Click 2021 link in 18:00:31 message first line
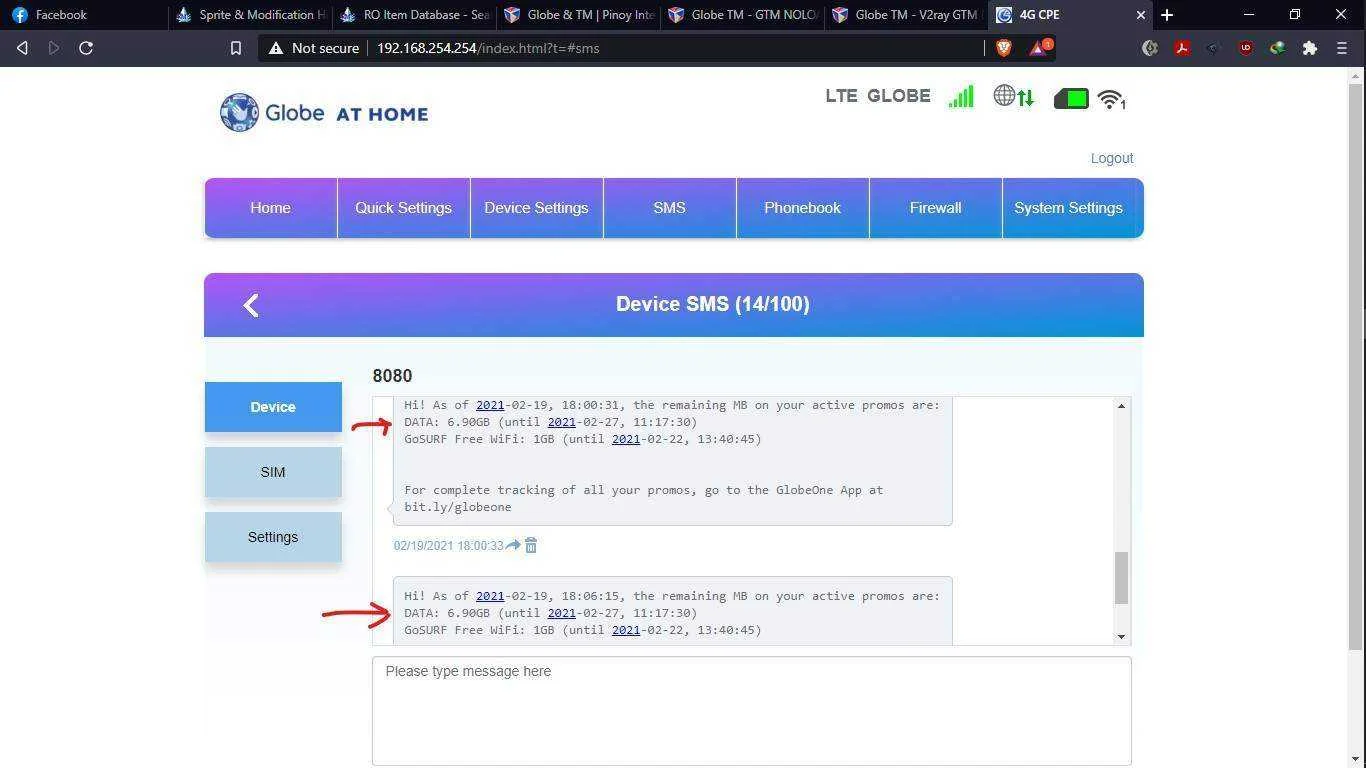 (490, 405)
